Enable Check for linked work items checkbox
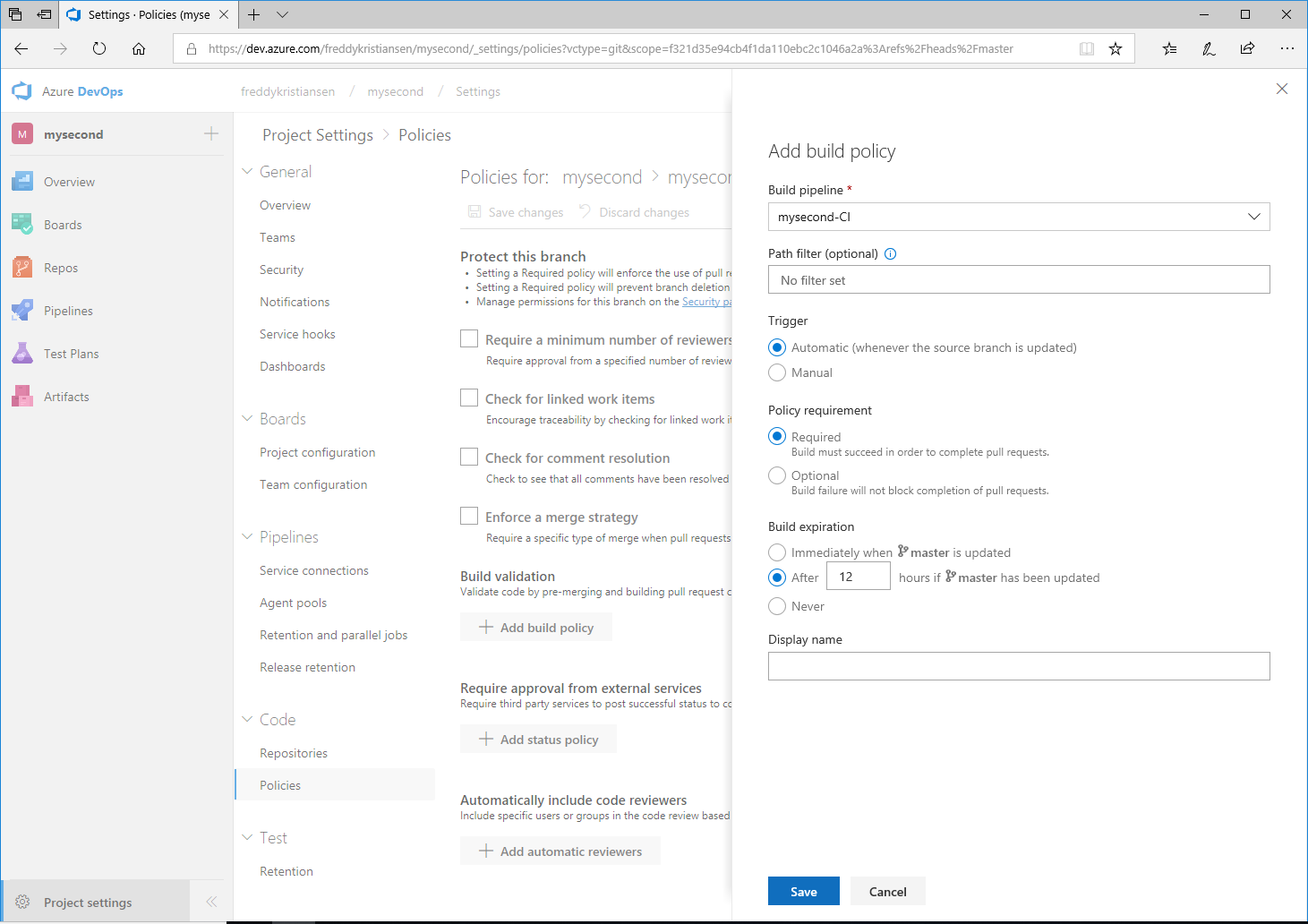Screen dimensions: 1308x924 tap(469, 398)
